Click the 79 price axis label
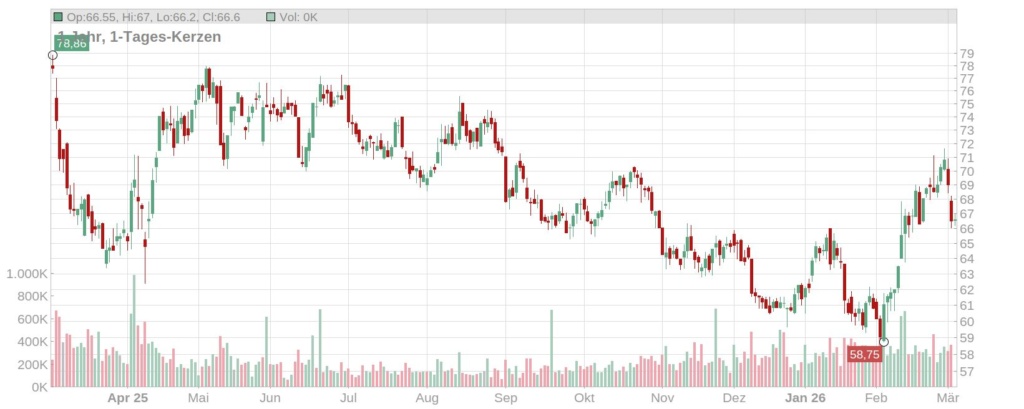Image resolution: width=1024 pixels, height=409 pixels. [x=966, y=54]
